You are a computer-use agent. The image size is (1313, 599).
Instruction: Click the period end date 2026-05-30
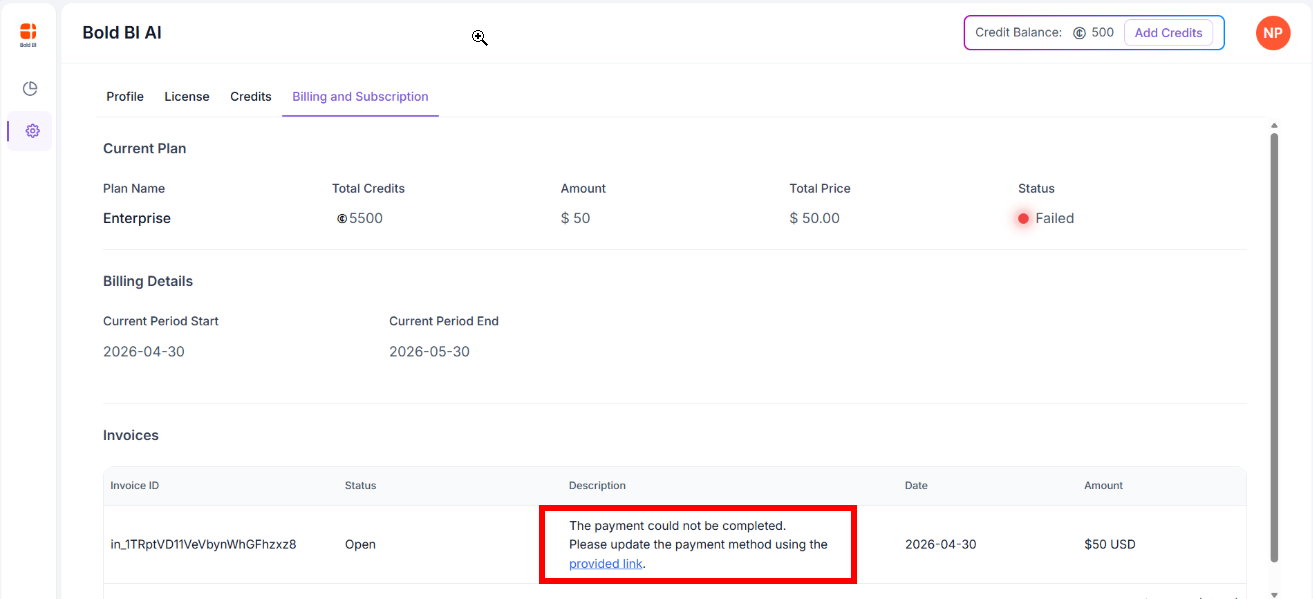429,352
